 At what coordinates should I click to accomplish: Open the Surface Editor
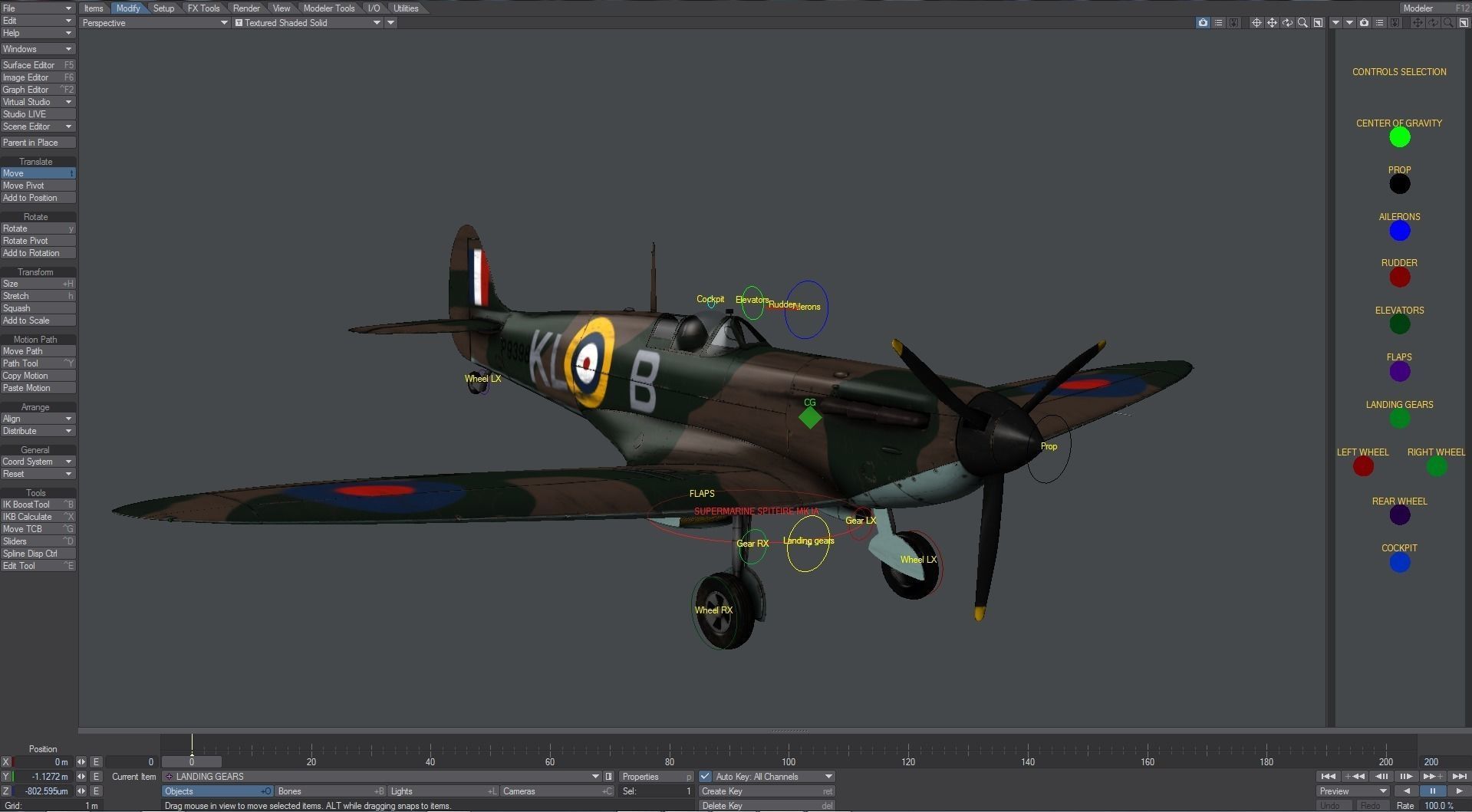pyautogui.click(x=38, y=65)
